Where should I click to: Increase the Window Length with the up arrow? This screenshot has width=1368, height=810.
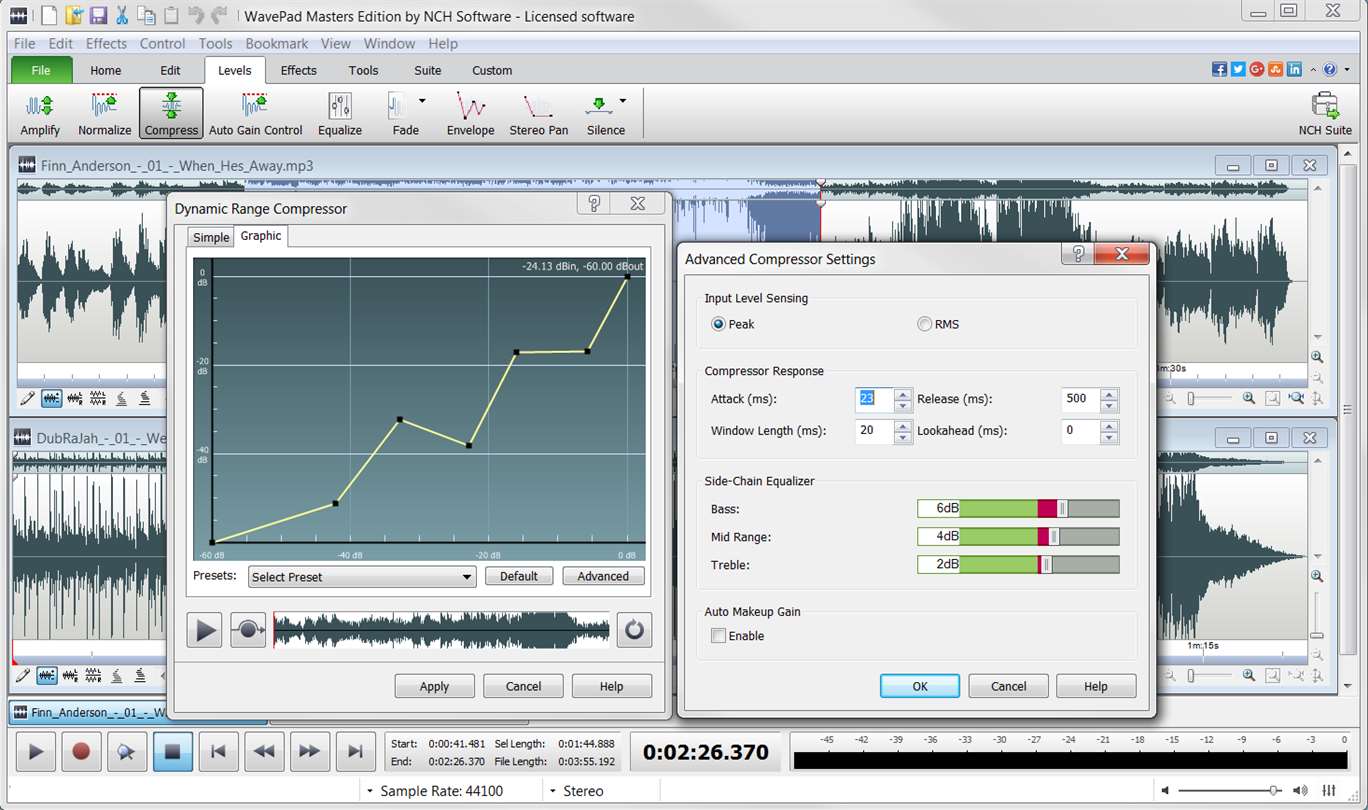point(903,426)
